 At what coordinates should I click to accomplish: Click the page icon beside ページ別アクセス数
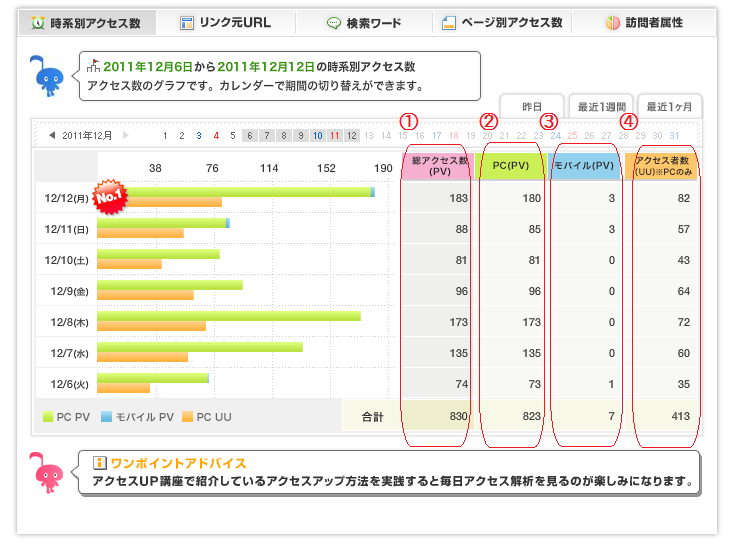(449, 23)
